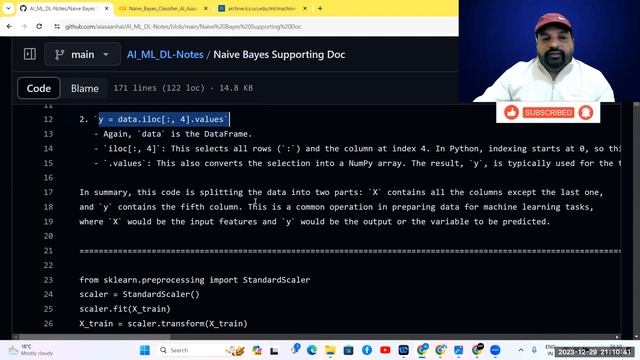Open the weather widget showing Mostly cloudy
The width and height of the screenshot is (640, 360).
point(31,350)
